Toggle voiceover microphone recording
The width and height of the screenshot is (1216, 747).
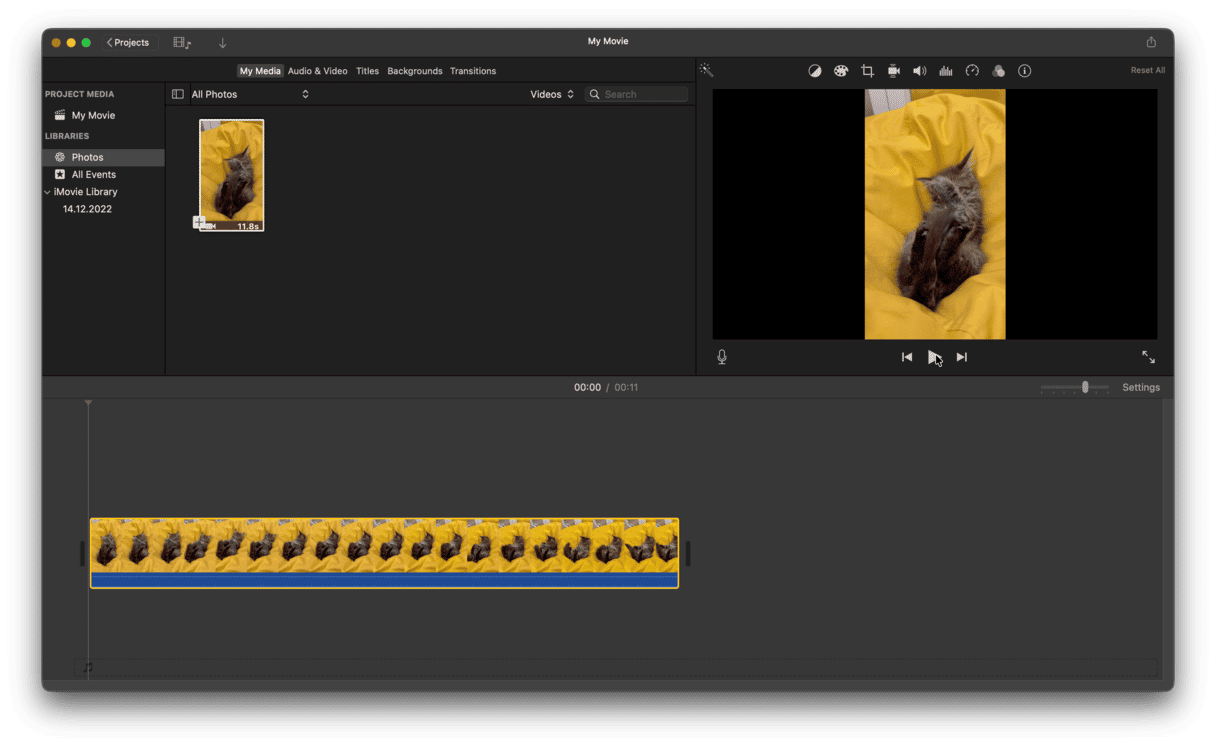point(722,357)
